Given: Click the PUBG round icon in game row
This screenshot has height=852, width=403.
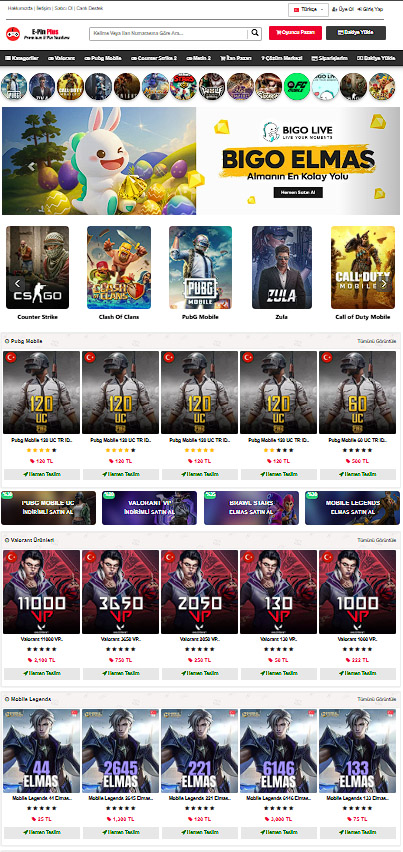Looking at the screenshot, I should pyautogui.click(x=14, y=86).
